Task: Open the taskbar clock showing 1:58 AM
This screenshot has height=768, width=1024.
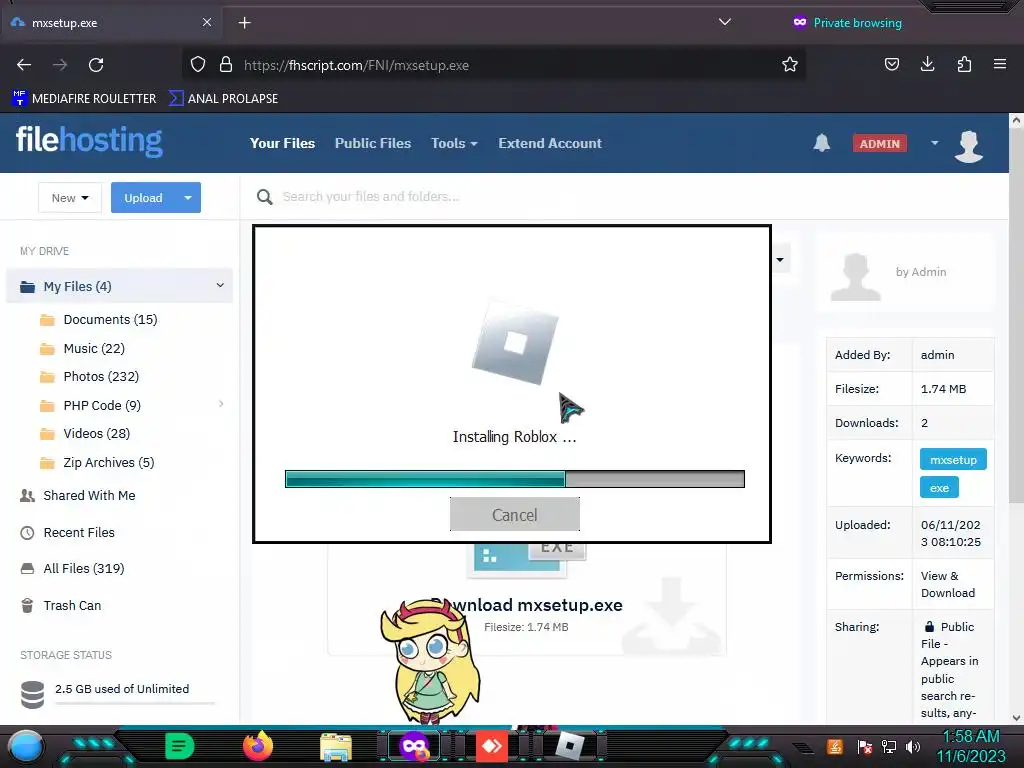Action: pyautogui.click(x=971, y=746)
